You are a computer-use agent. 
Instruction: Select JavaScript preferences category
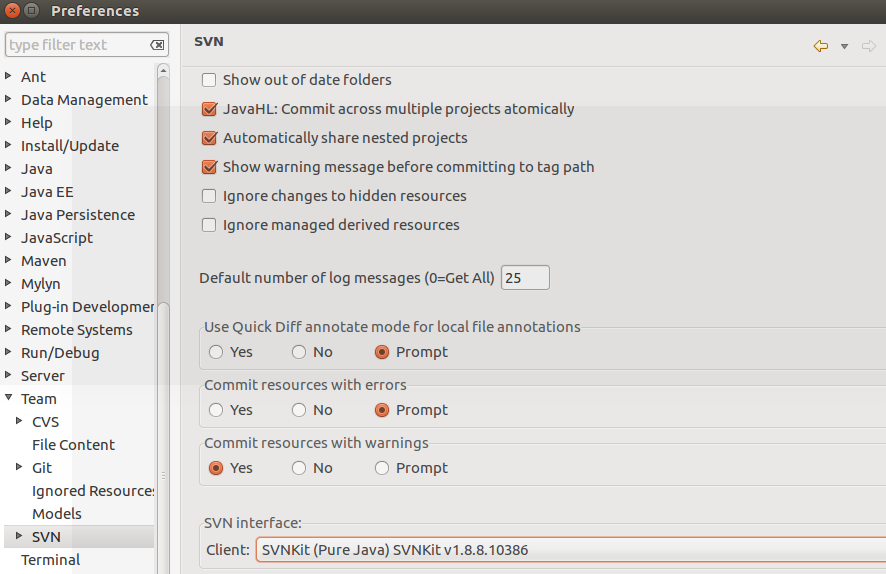(x=57, y=238)
